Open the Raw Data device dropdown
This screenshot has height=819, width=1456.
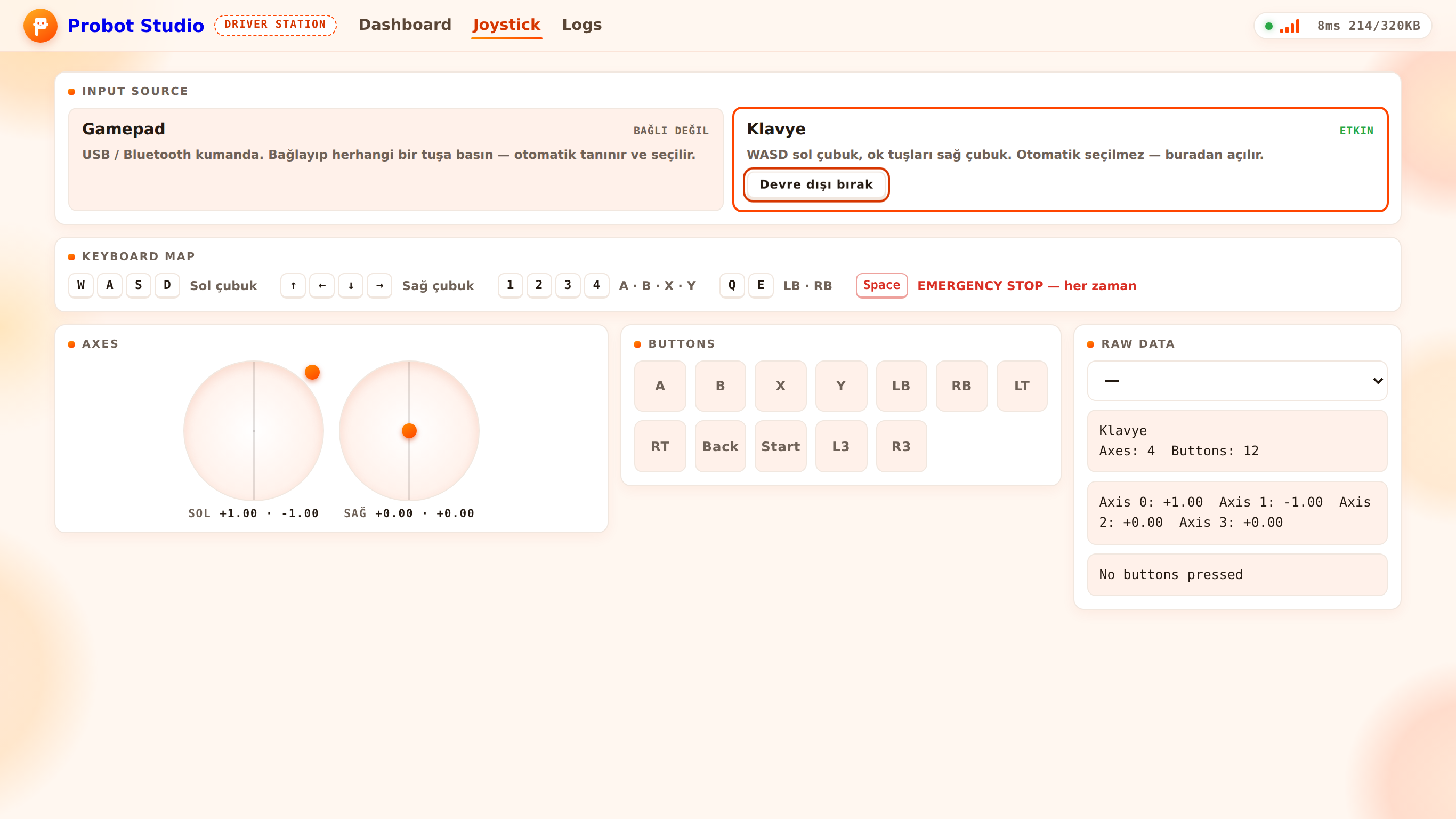(x=1237, y=381)
